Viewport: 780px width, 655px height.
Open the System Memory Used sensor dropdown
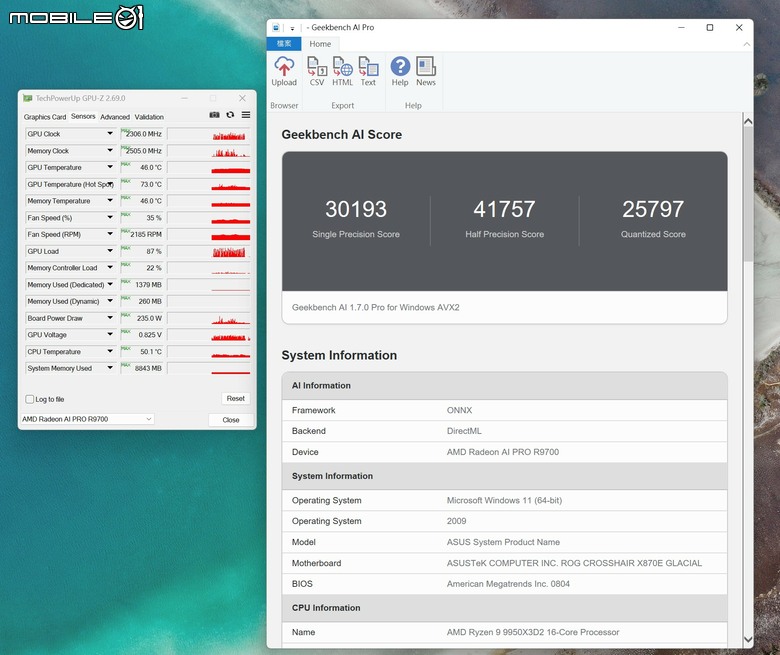pos(110,368)
